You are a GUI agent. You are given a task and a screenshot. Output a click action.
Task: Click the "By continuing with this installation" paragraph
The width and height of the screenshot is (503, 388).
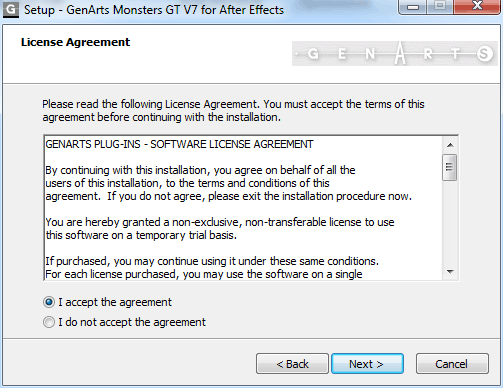pos(229,183)
